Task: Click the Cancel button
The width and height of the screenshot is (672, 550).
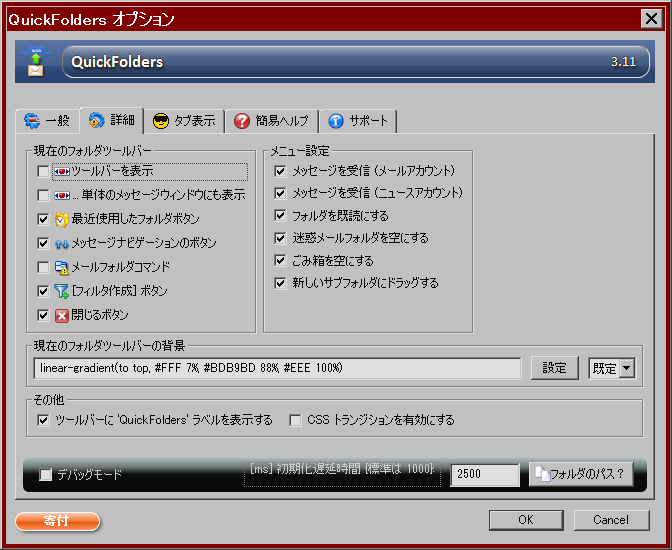Action: click(611, 520)
